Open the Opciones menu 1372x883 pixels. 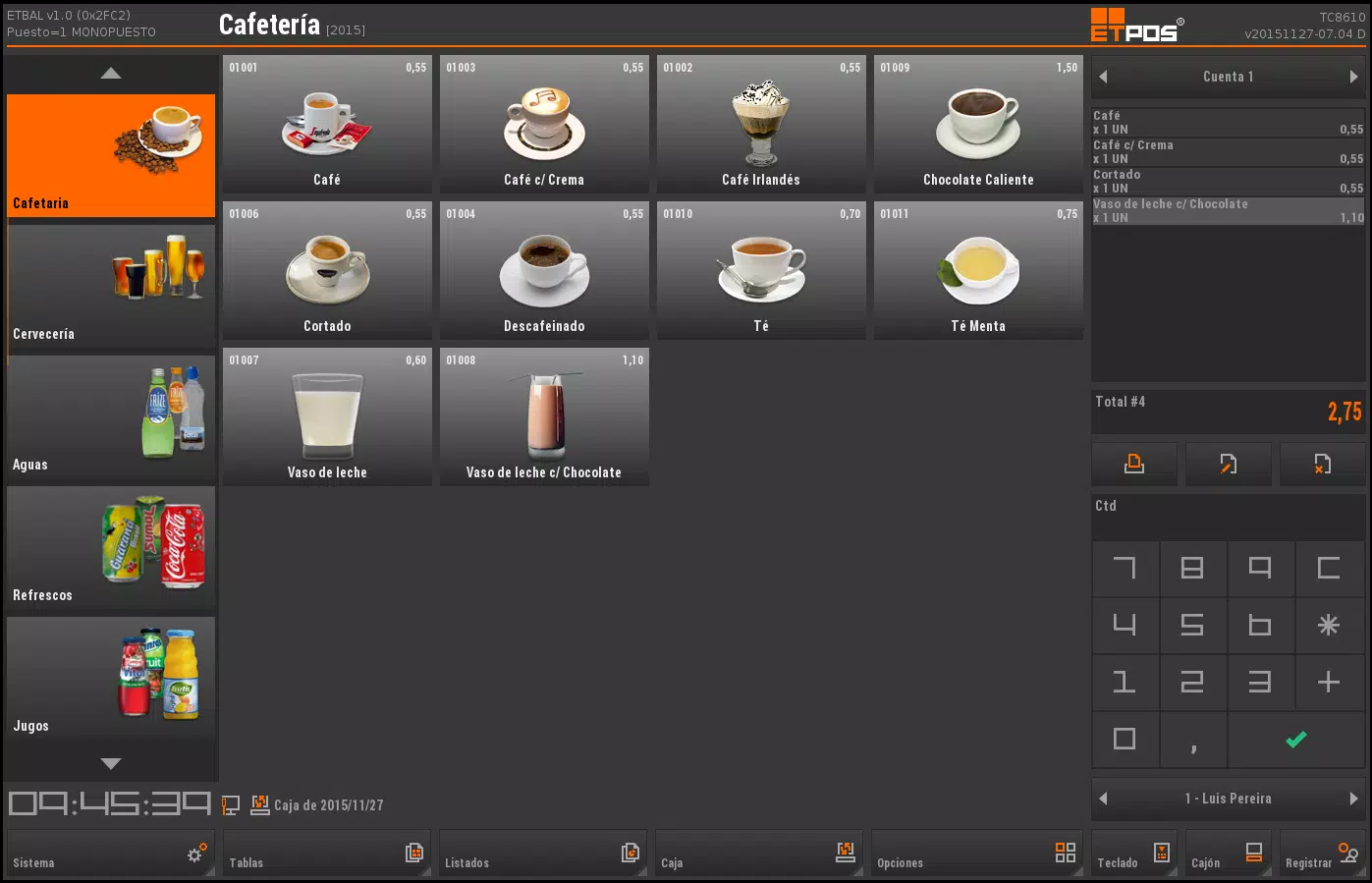[x=975, y=854]
